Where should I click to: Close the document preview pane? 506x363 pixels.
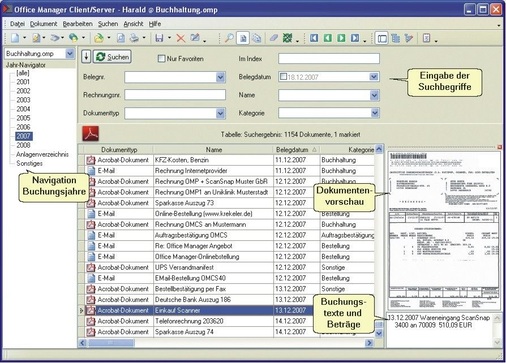pos(500,147)
